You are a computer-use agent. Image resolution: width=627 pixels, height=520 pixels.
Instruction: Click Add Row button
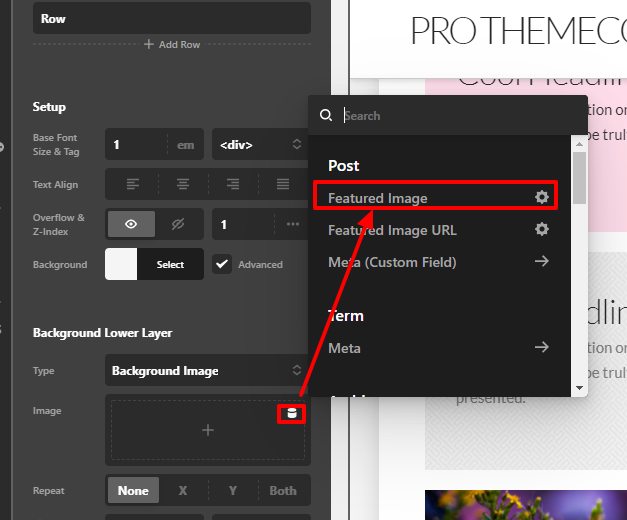[172, 44]
